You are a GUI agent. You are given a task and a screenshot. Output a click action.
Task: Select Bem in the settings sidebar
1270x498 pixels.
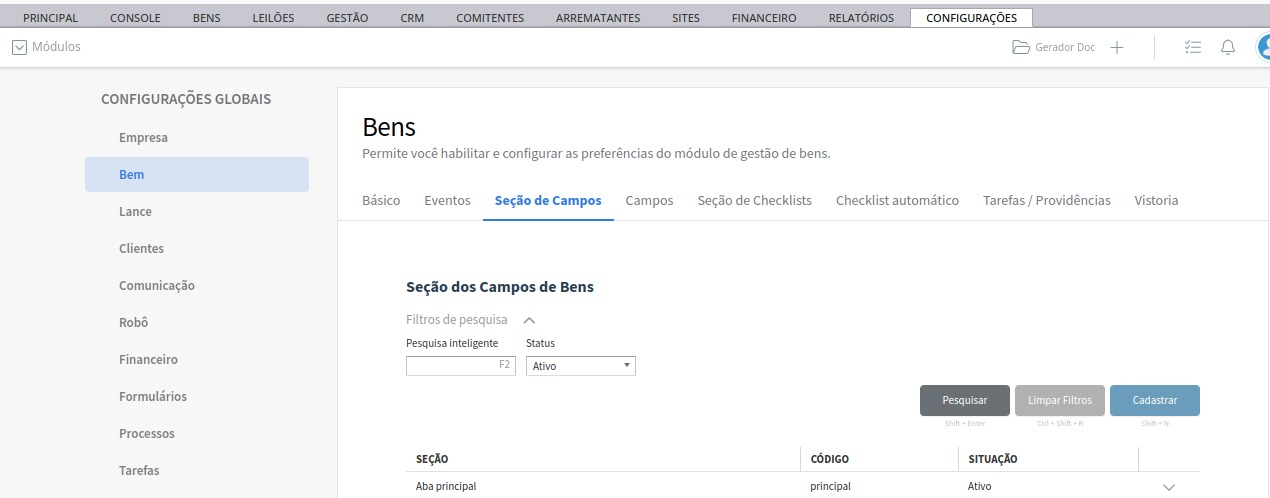[197, 174]
